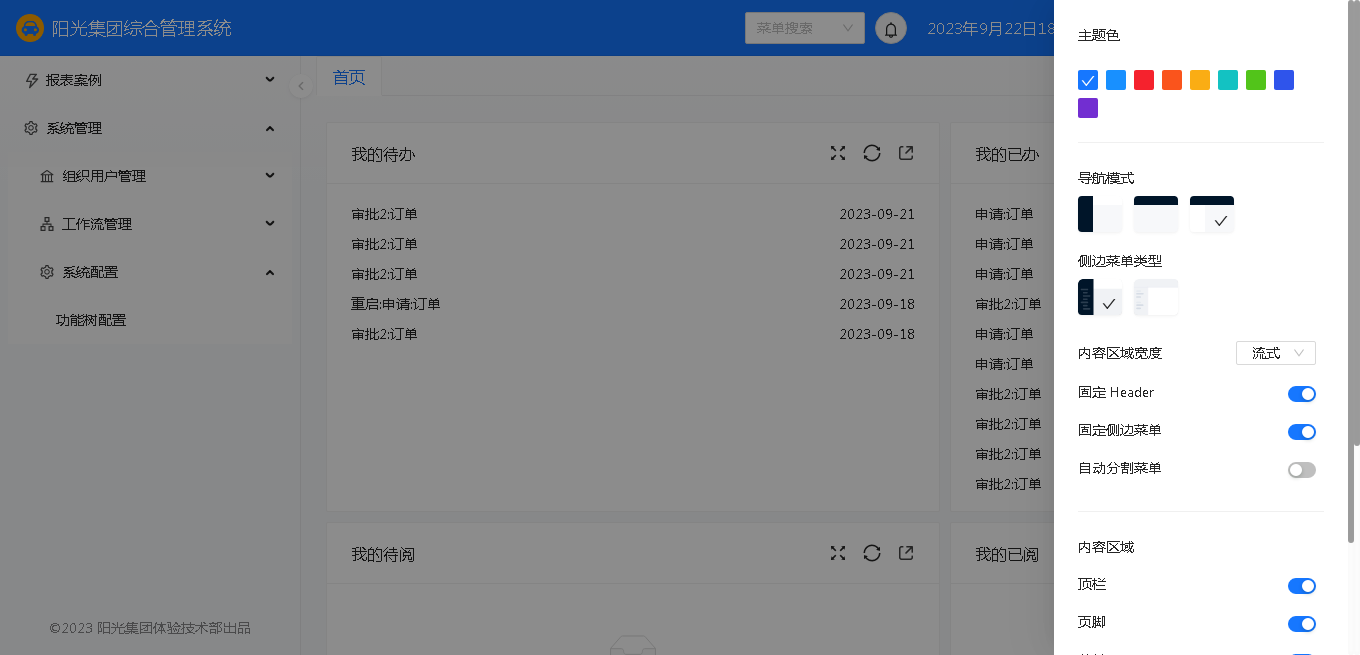Image resolution: width=1360 pixels, height=655 pixels.
Task: Disable the 固定侧边菜单 switch
Action: coord(1301,432)
